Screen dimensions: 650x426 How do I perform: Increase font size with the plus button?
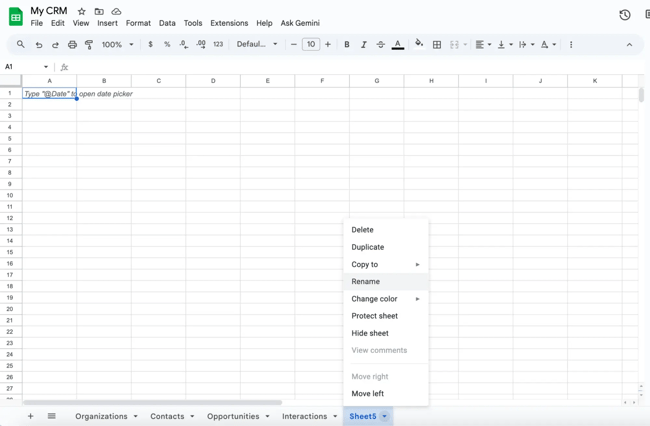pos(327,44)
